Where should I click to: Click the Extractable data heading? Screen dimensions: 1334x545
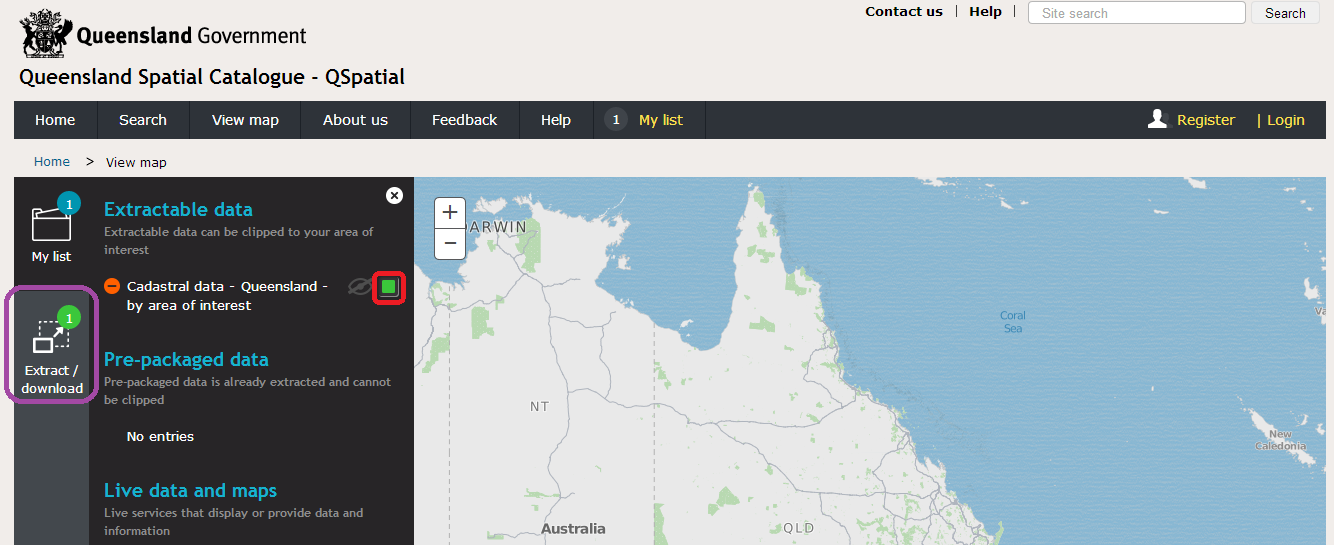[x=178, y=210]
